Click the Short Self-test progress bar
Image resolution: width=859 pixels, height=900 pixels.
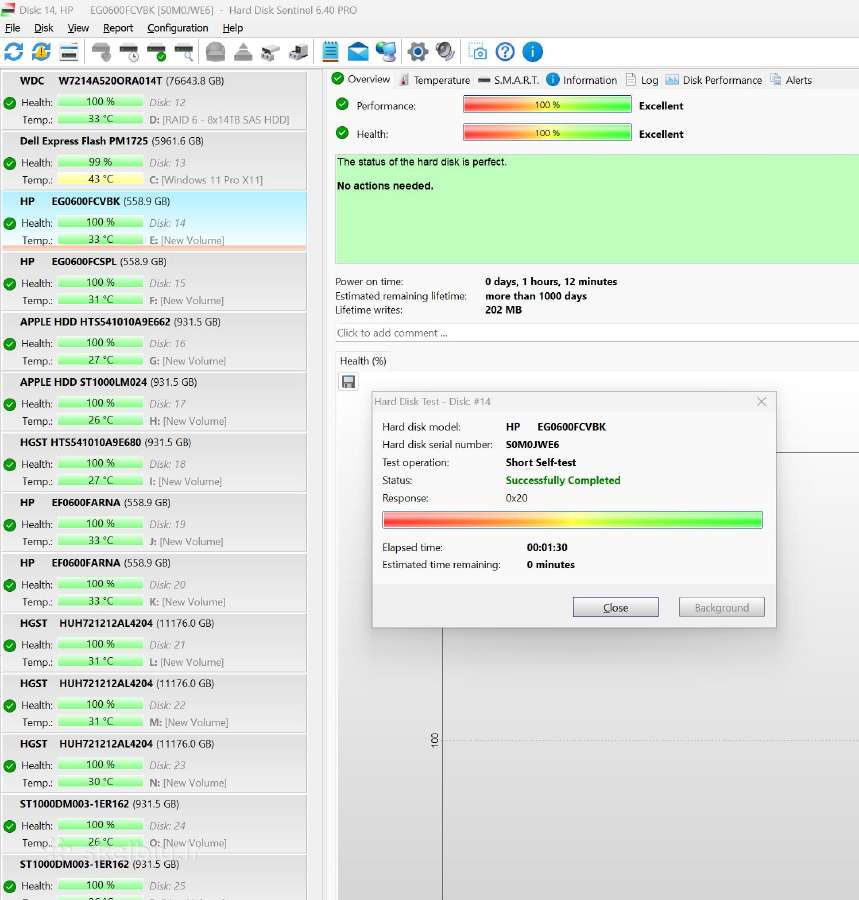tap(572, 520)
